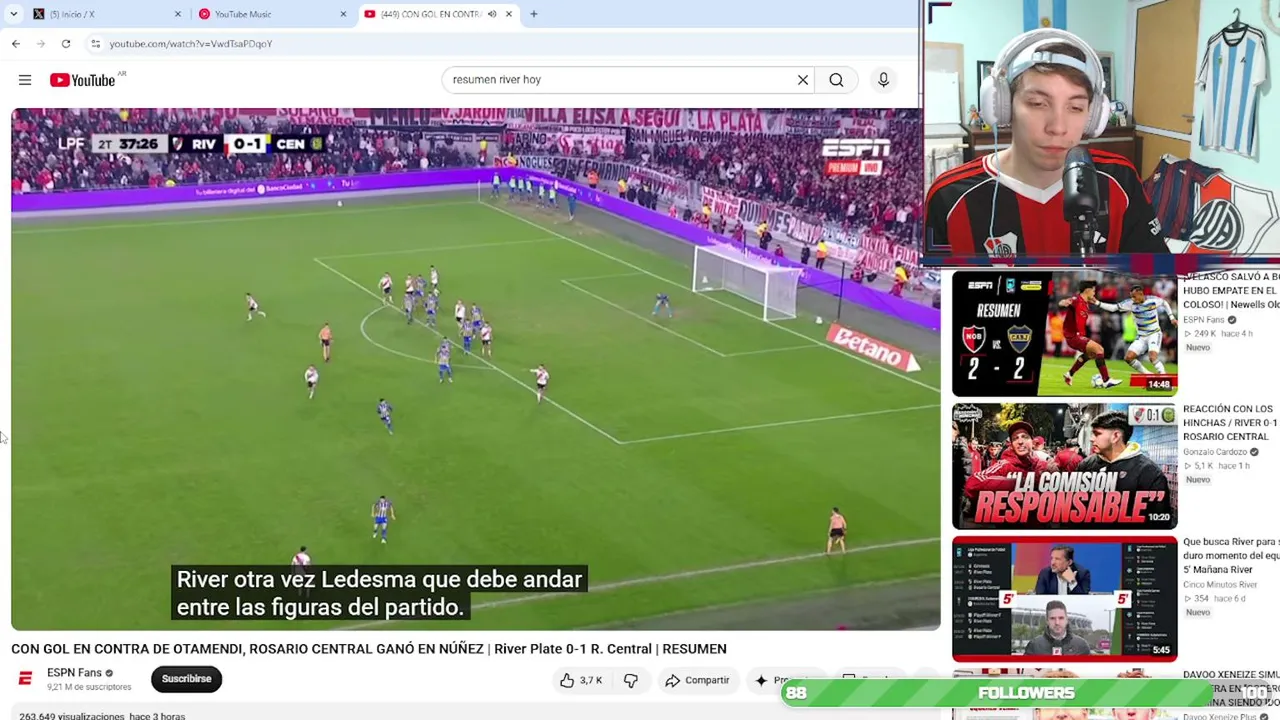Screen dimensions: 1280x720
Task: Reload the current page
Action: click(x=66, y=44)
